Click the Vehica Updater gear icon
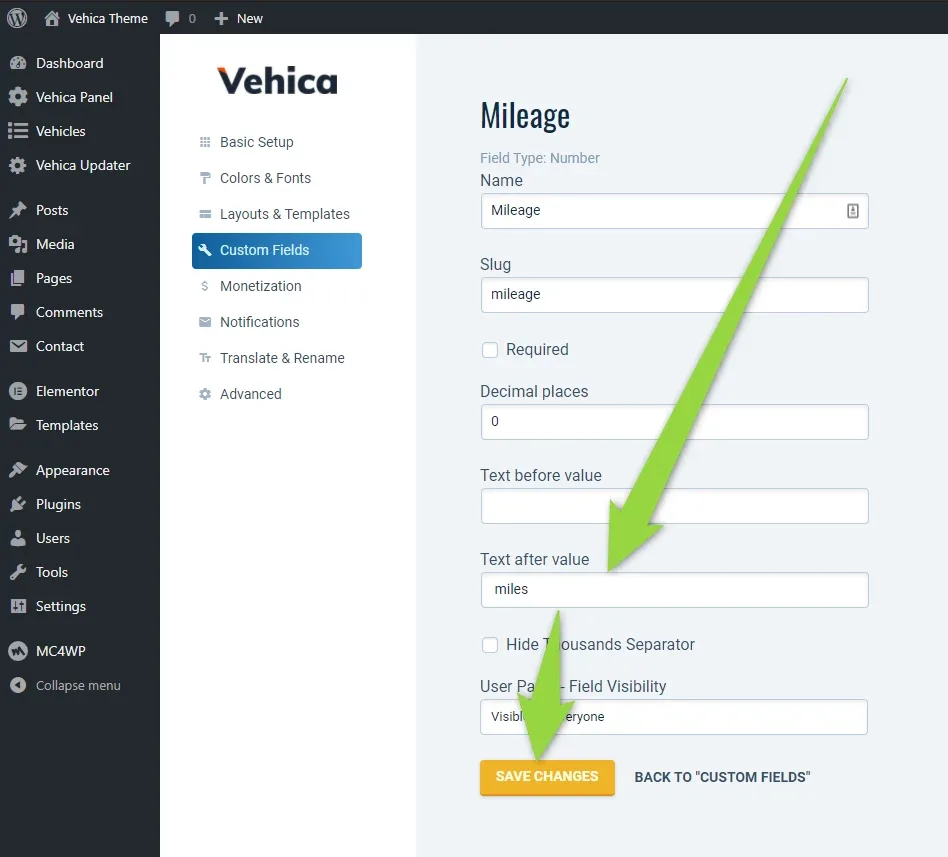The image size is (948, 857). (x=18, y=165)
